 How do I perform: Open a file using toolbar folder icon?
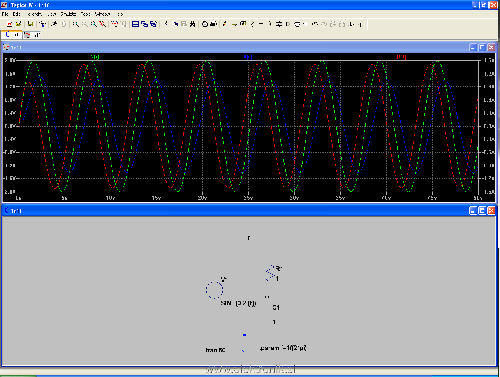point(19,24)
